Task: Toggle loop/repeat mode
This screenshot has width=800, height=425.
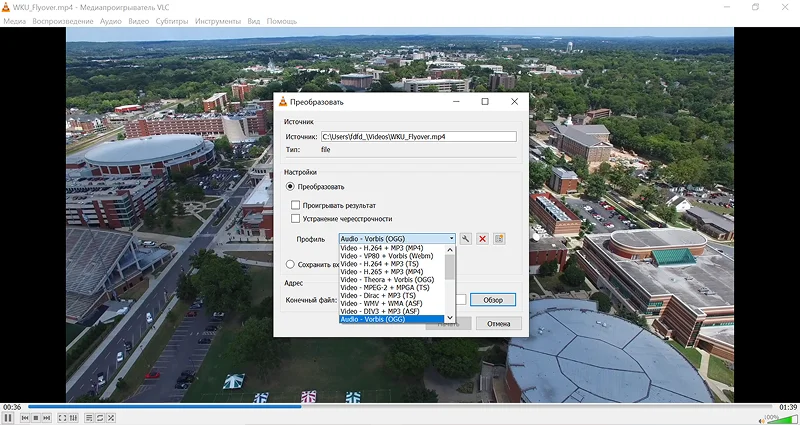Action: [100, 418]
